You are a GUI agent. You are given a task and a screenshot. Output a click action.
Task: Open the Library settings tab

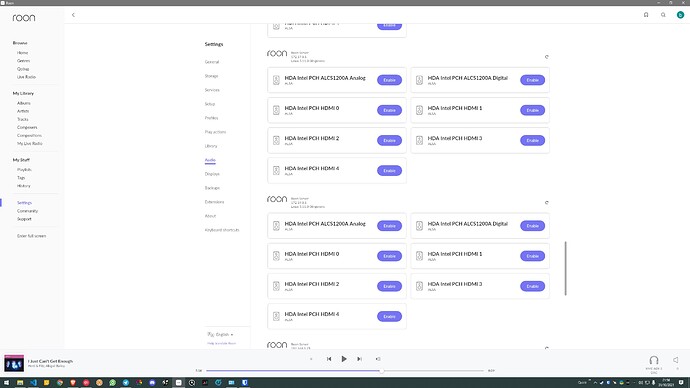[211, 146]
